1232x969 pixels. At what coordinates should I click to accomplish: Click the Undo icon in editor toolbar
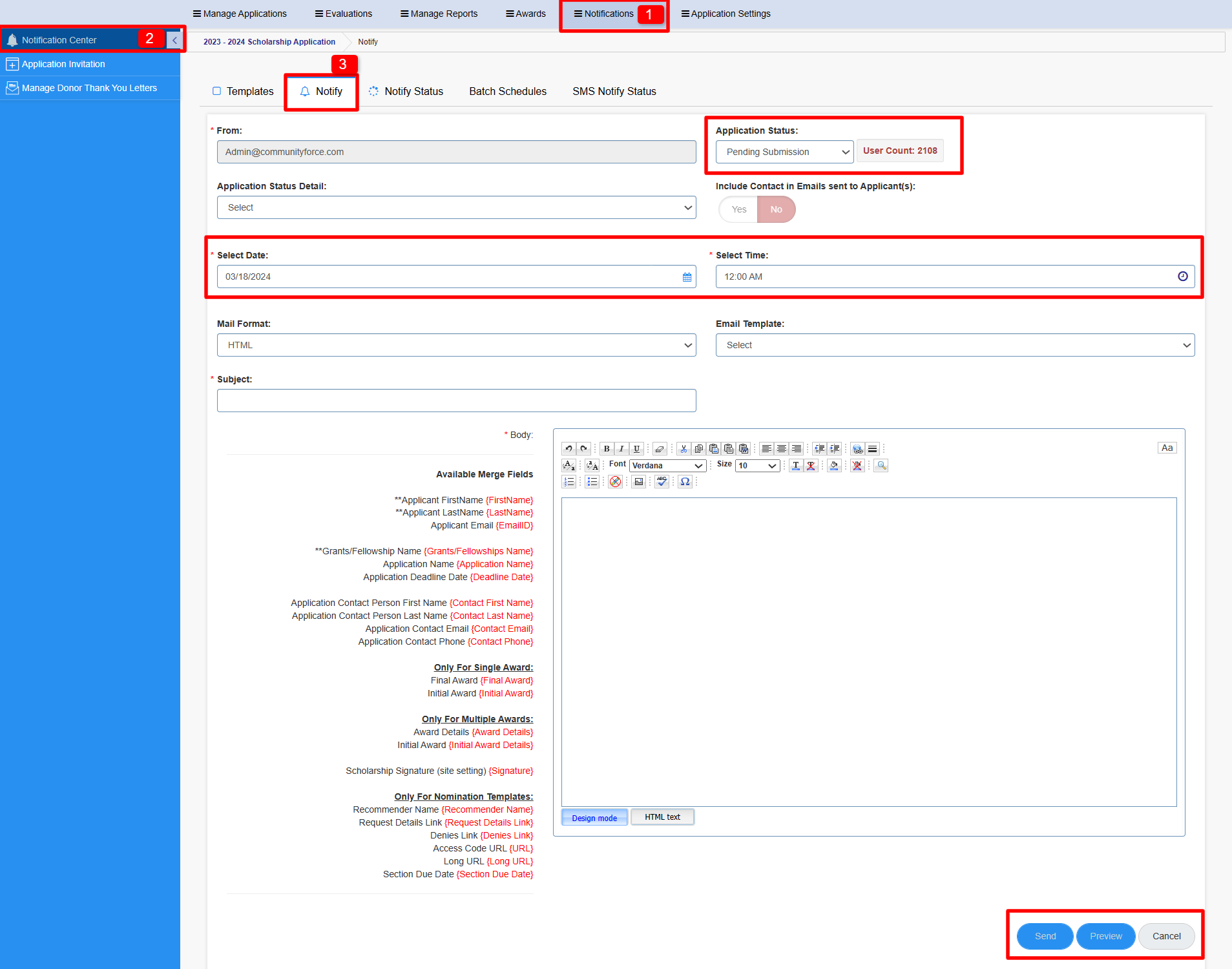tap(569, 448)
